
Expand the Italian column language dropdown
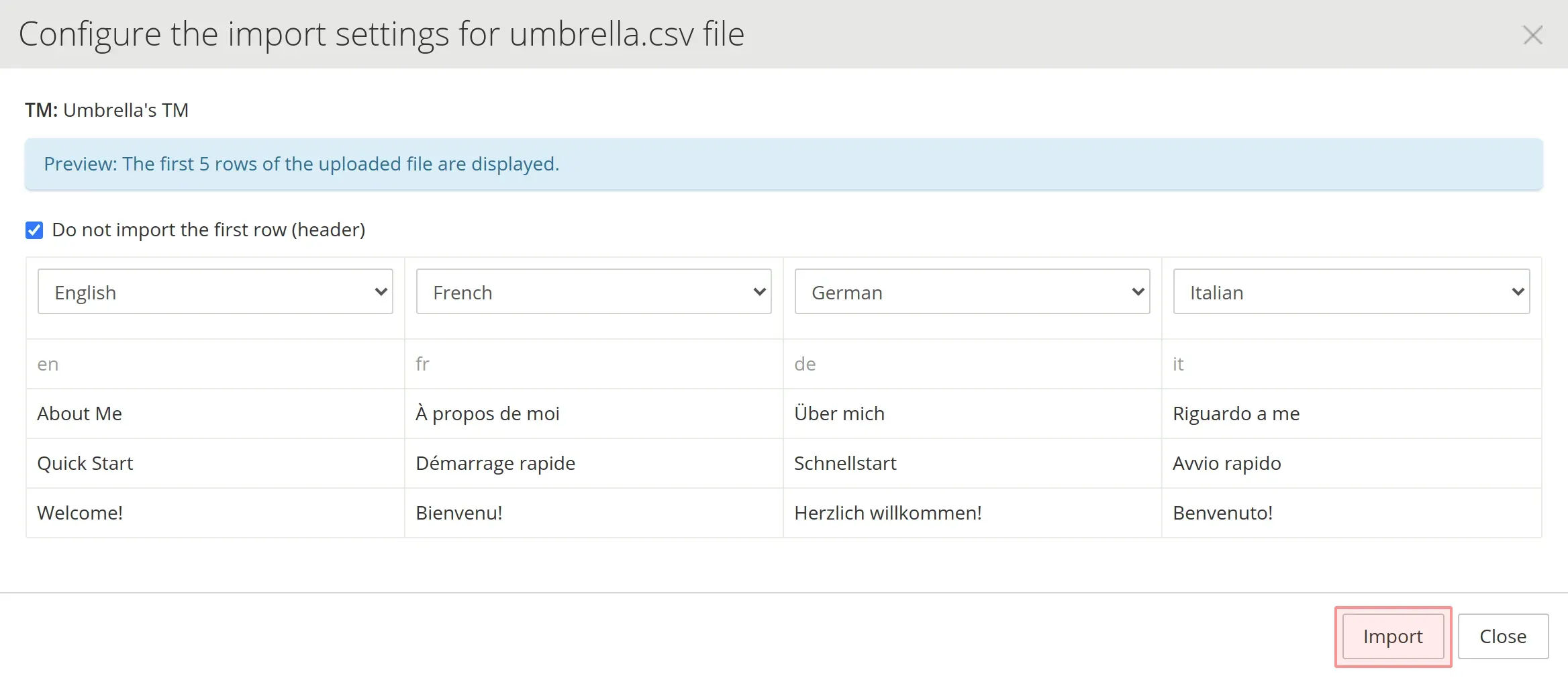point(1351,292)
